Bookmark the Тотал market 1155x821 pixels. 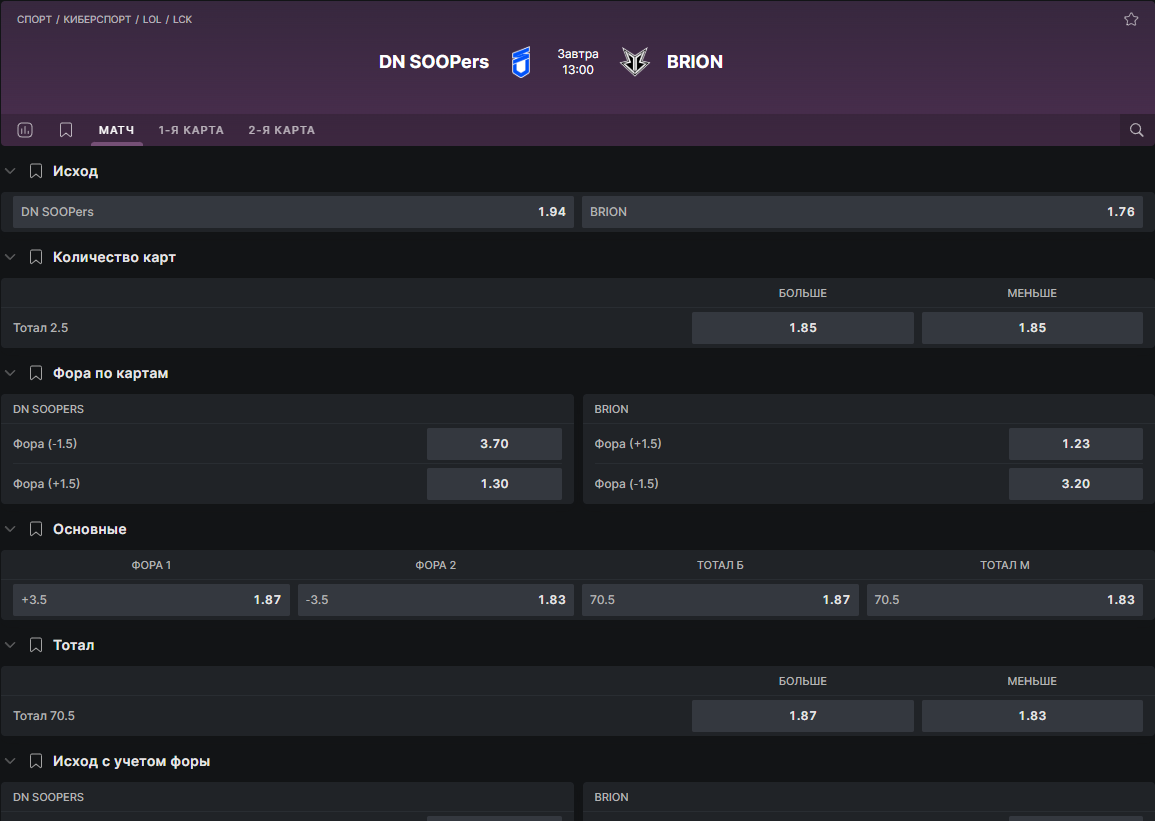coord(35,645)
